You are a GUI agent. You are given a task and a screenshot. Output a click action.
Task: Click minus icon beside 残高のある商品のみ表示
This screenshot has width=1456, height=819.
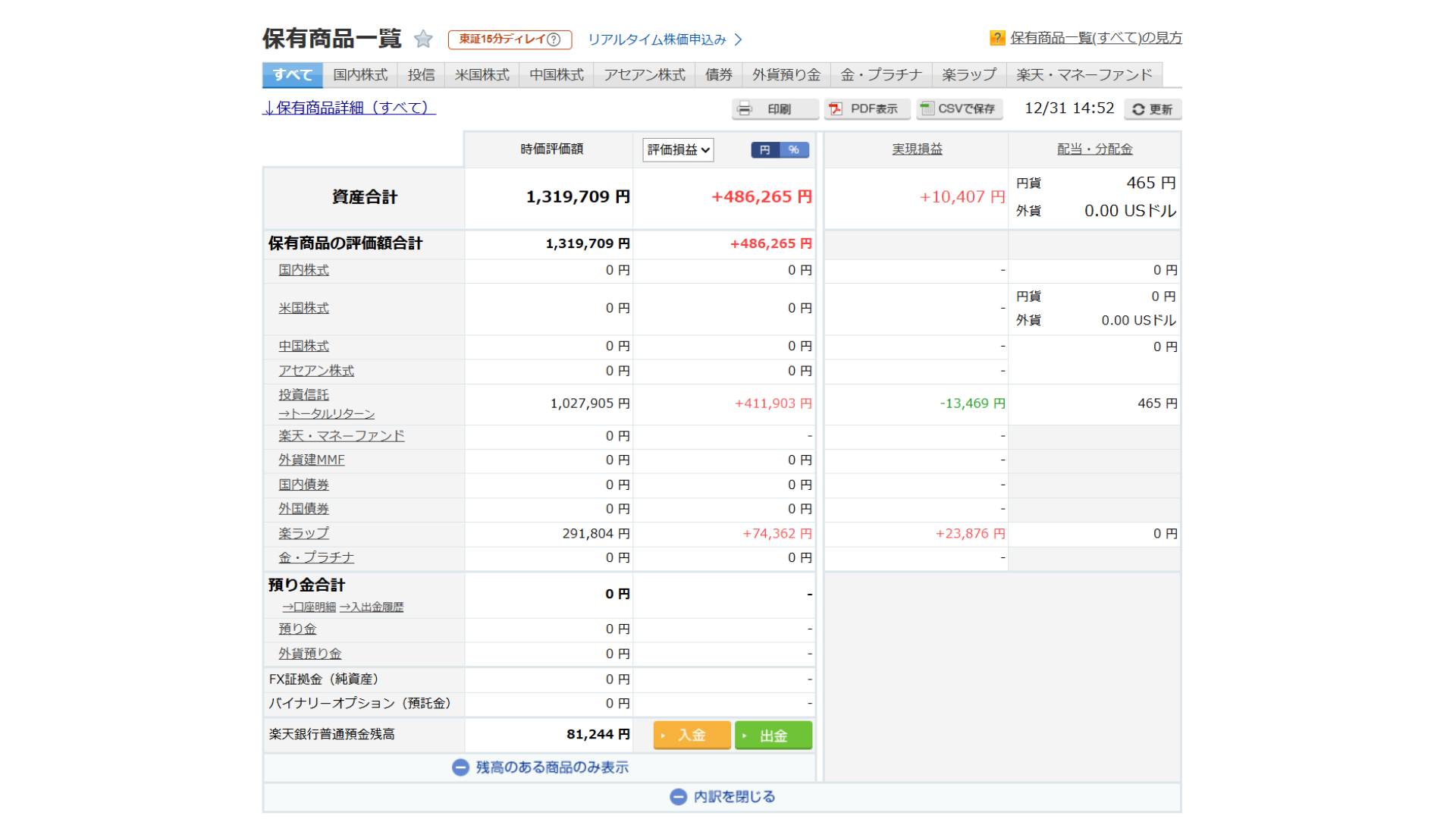460,767
